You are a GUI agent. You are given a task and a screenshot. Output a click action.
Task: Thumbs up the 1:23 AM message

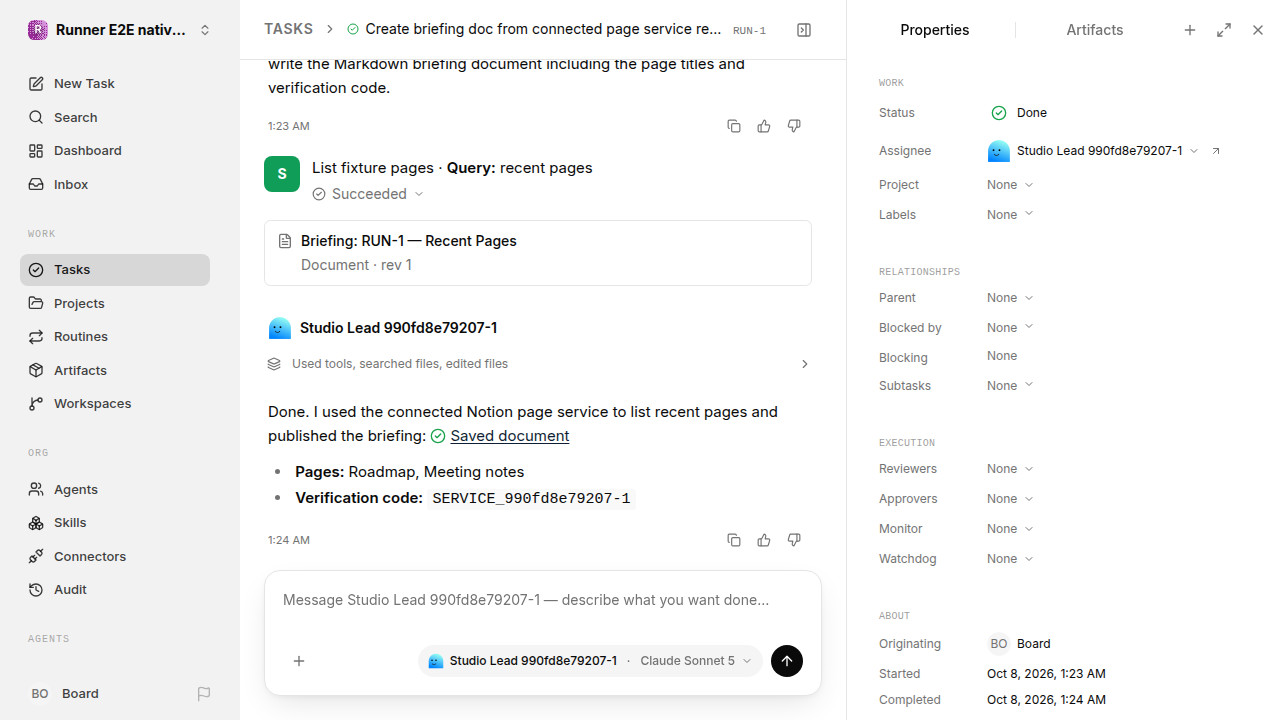point(764,126)
